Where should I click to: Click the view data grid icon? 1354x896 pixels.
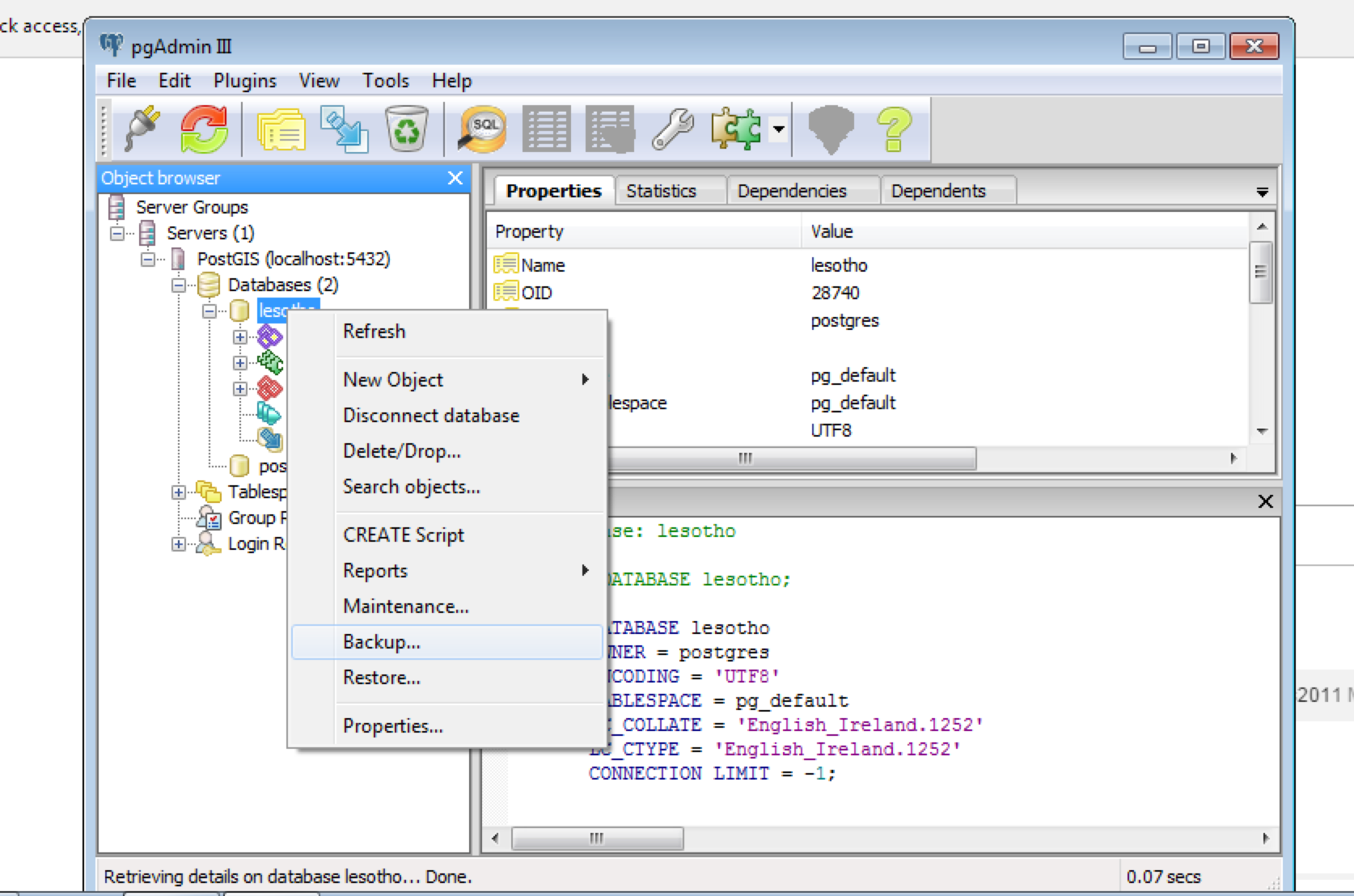(x=547, y=129)
